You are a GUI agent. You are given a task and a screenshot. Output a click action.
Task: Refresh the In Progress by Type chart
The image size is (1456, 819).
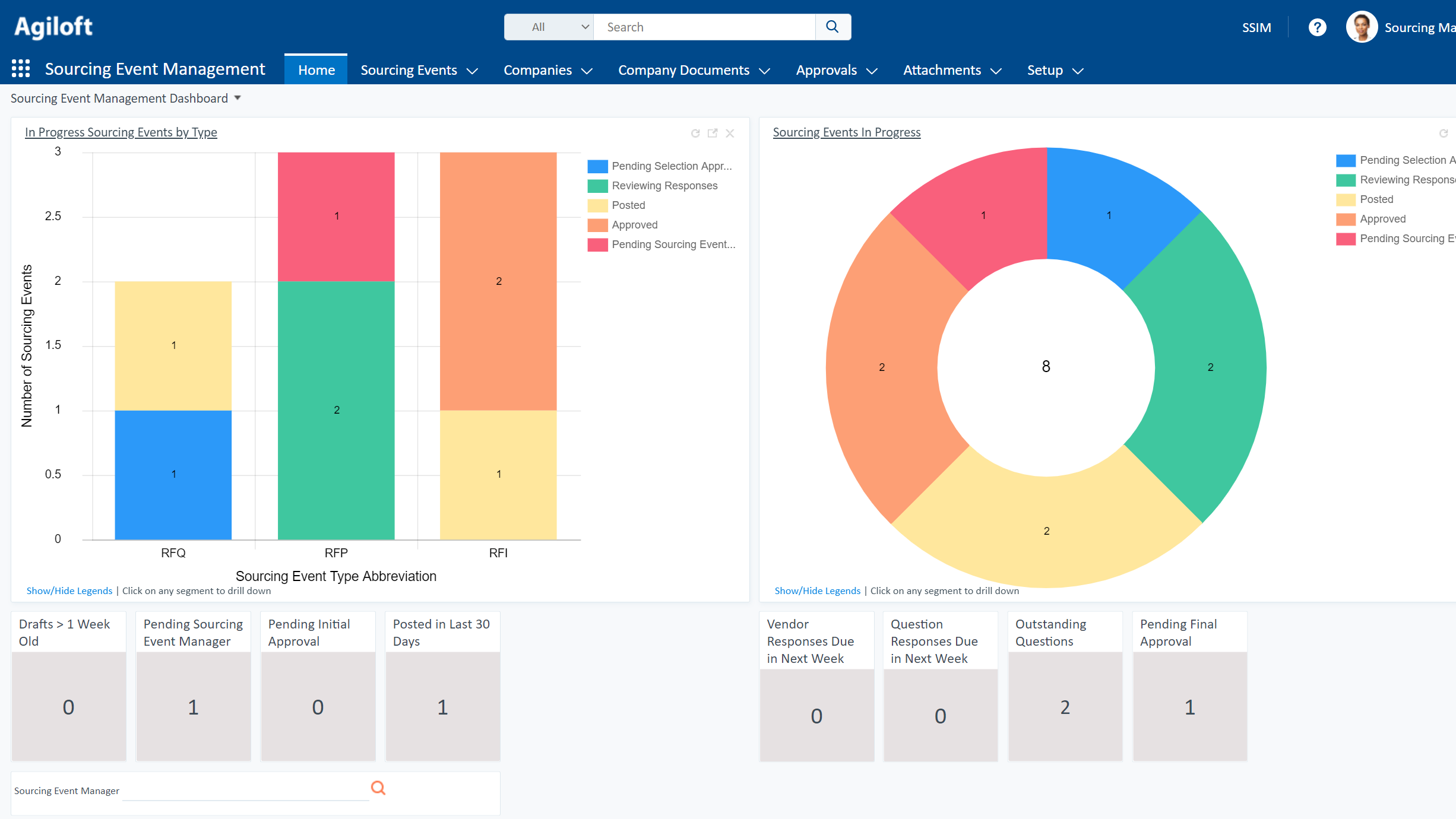pos(695,134)
